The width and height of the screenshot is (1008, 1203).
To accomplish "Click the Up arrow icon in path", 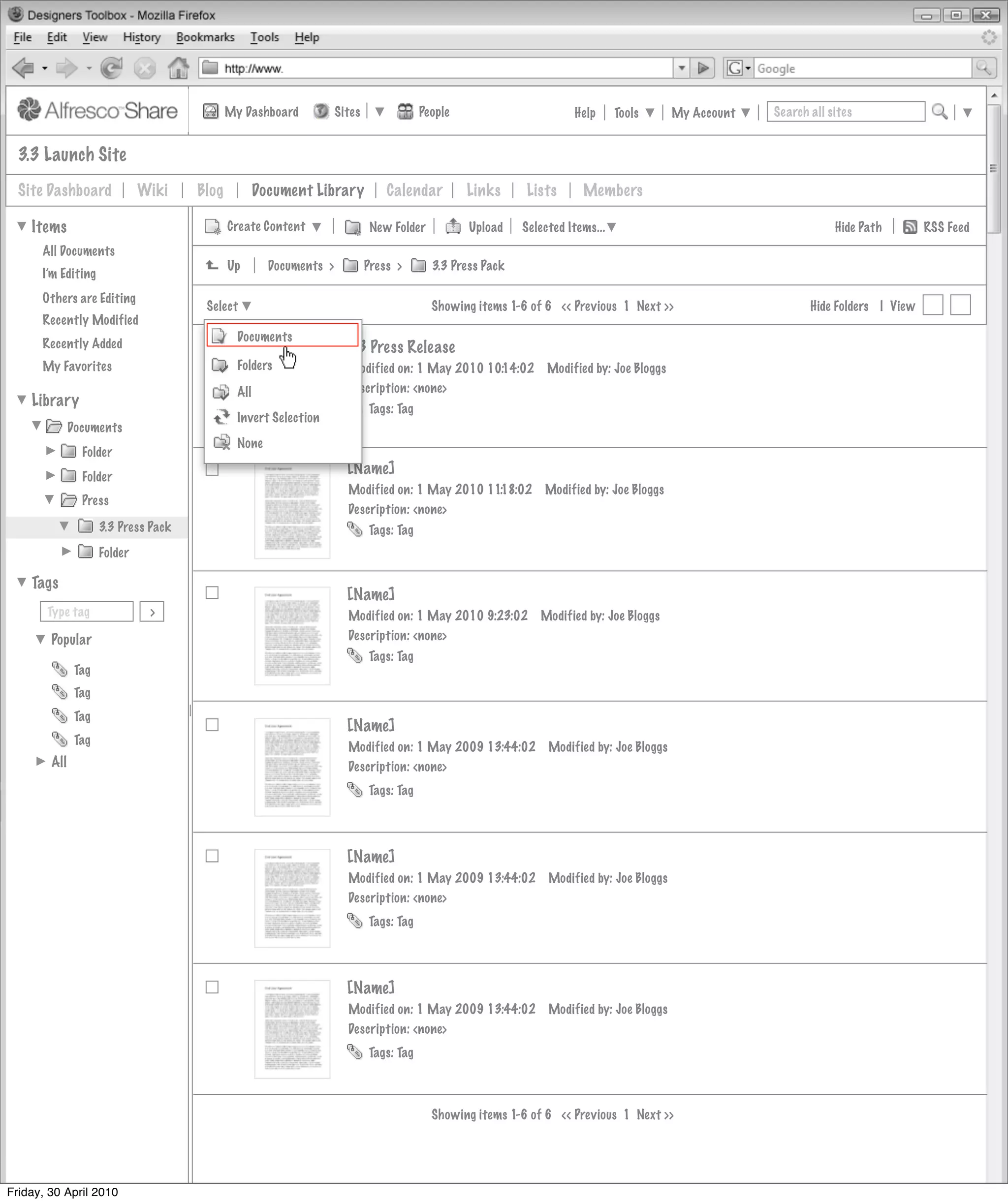I will pyautogui.click(x=213, y=265).
